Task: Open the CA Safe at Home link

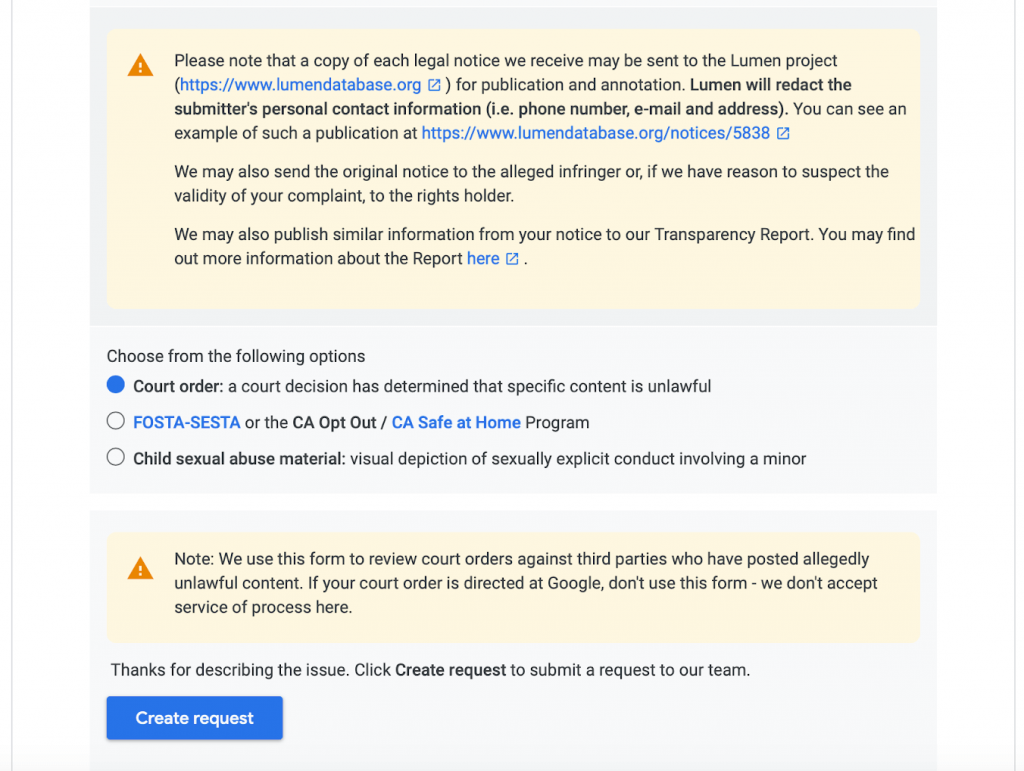Action: tap(456, 422)
